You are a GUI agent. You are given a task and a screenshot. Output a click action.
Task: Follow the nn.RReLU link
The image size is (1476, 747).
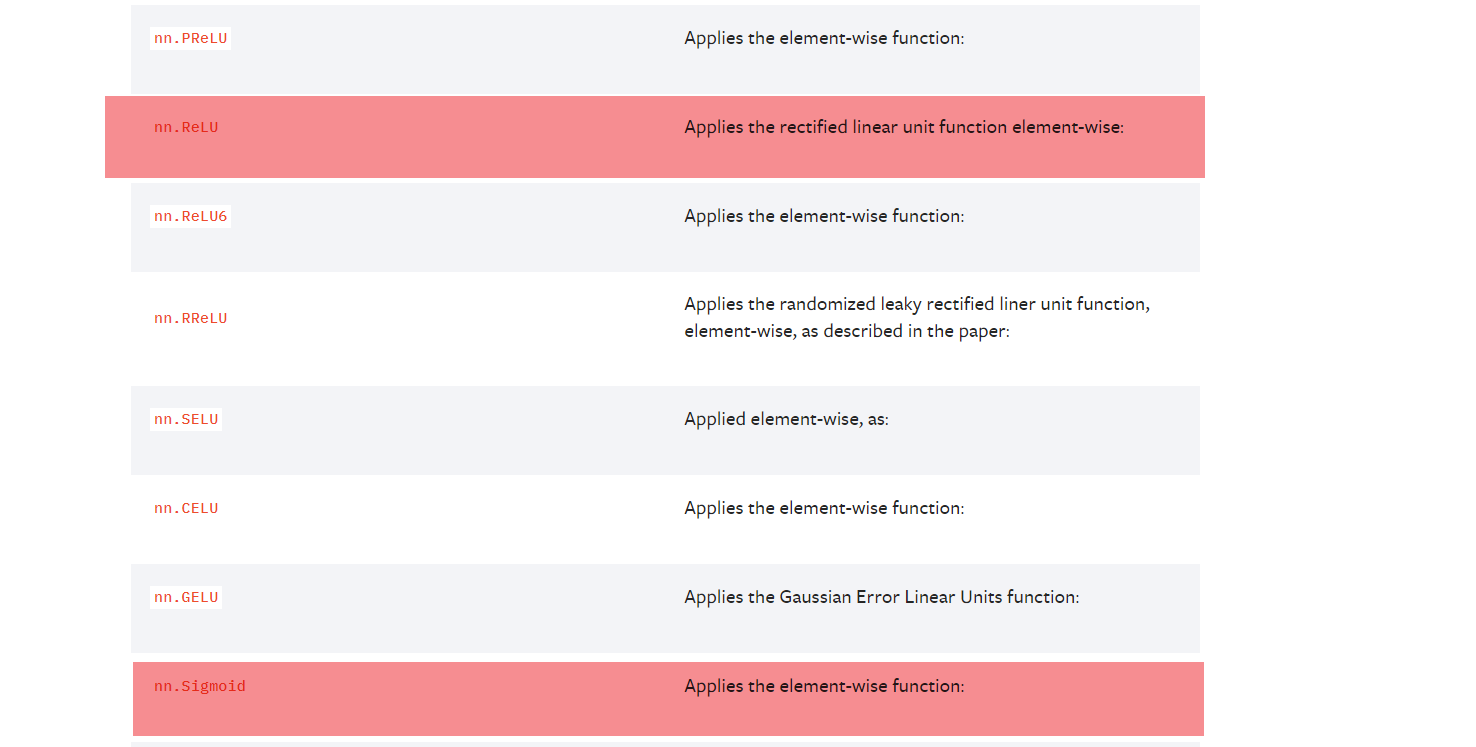[190, 319]
